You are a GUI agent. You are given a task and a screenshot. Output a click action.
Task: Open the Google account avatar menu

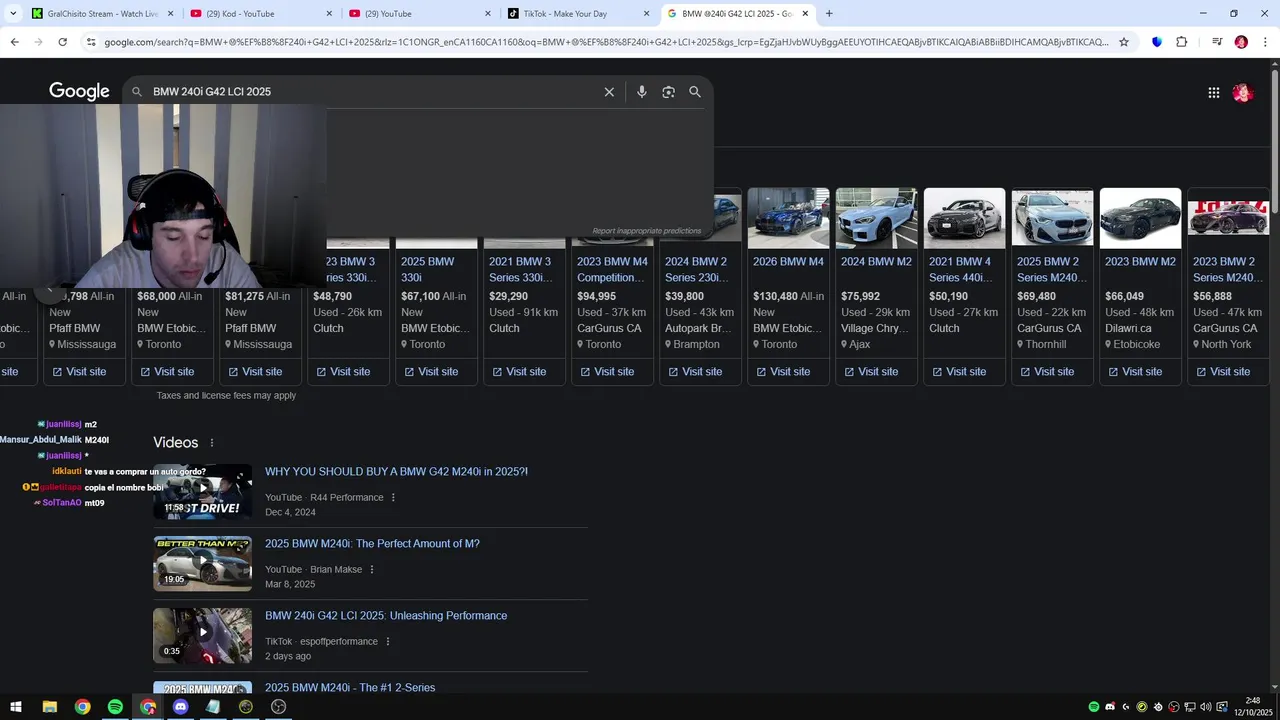[1243, 93]
